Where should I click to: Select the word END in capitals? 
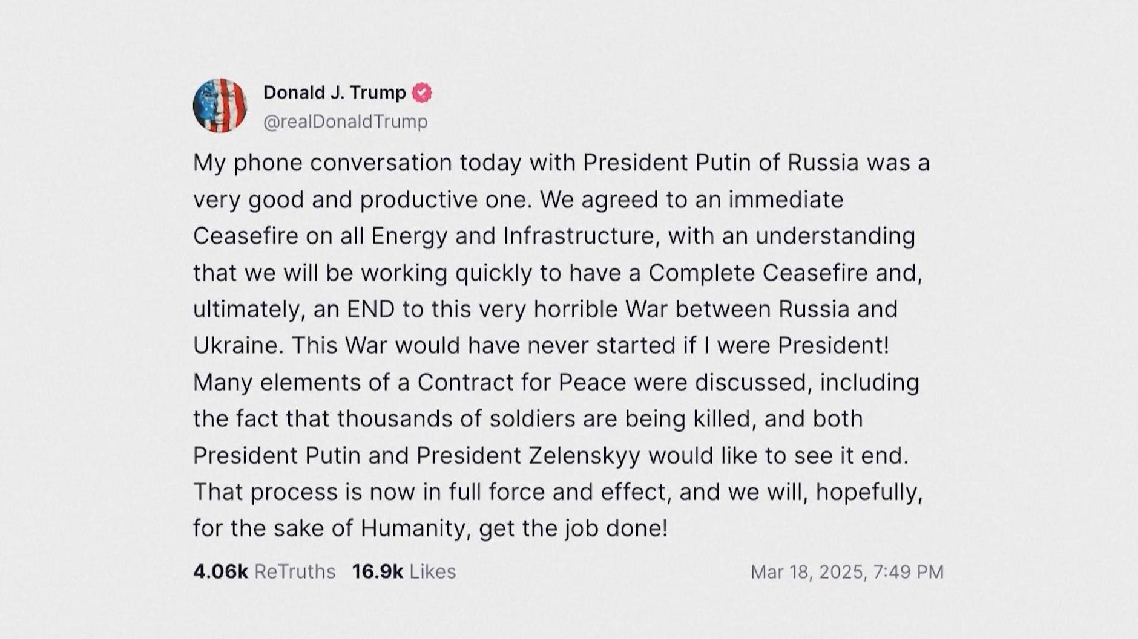371,309
